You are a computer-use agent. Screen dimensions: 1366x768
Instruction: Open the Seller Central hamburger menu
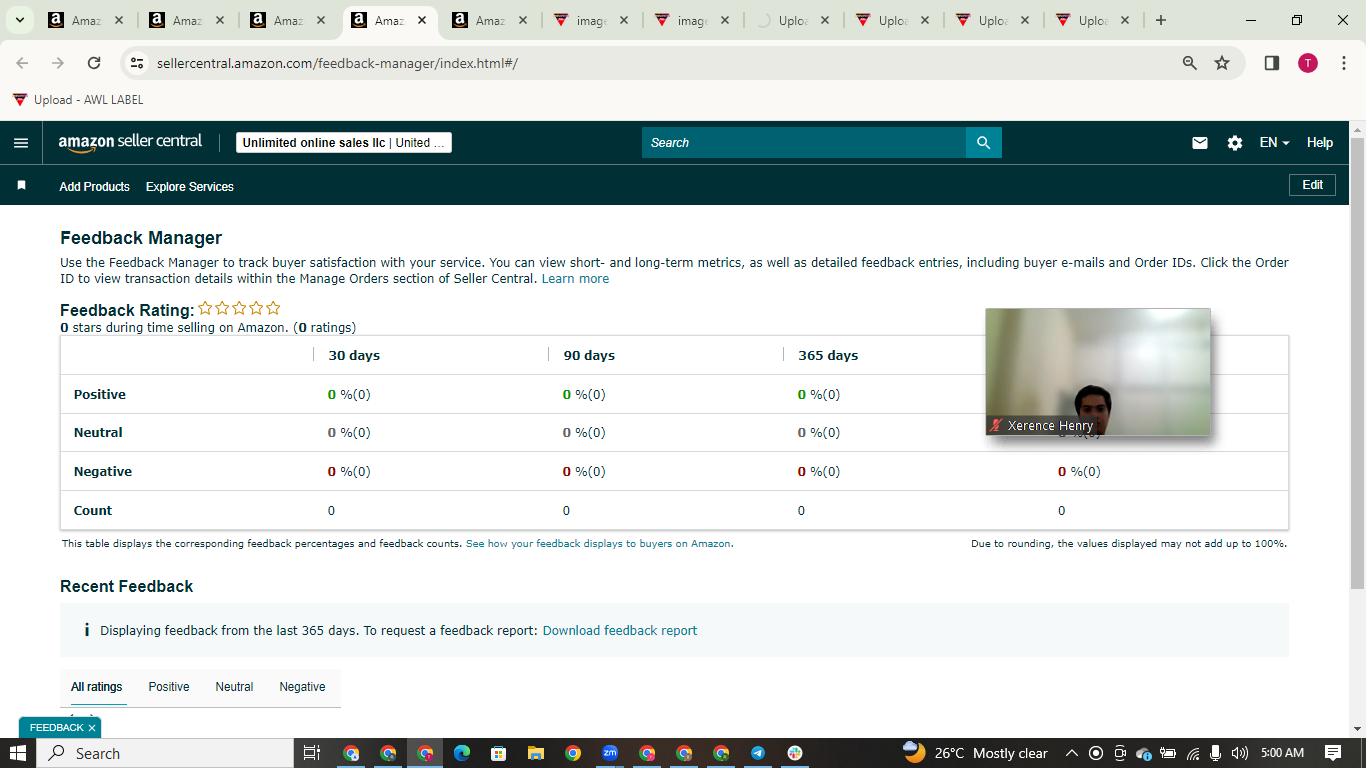(x=21, y=143)
